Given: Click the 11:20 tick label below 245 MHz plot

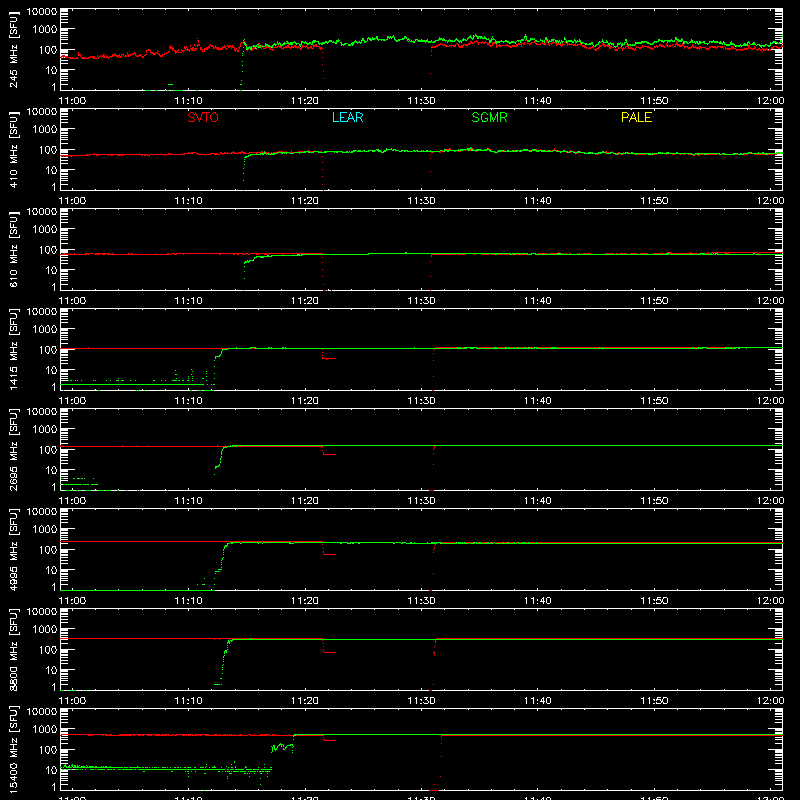Looking at the screenshot, I should click(x=305, y=101).
